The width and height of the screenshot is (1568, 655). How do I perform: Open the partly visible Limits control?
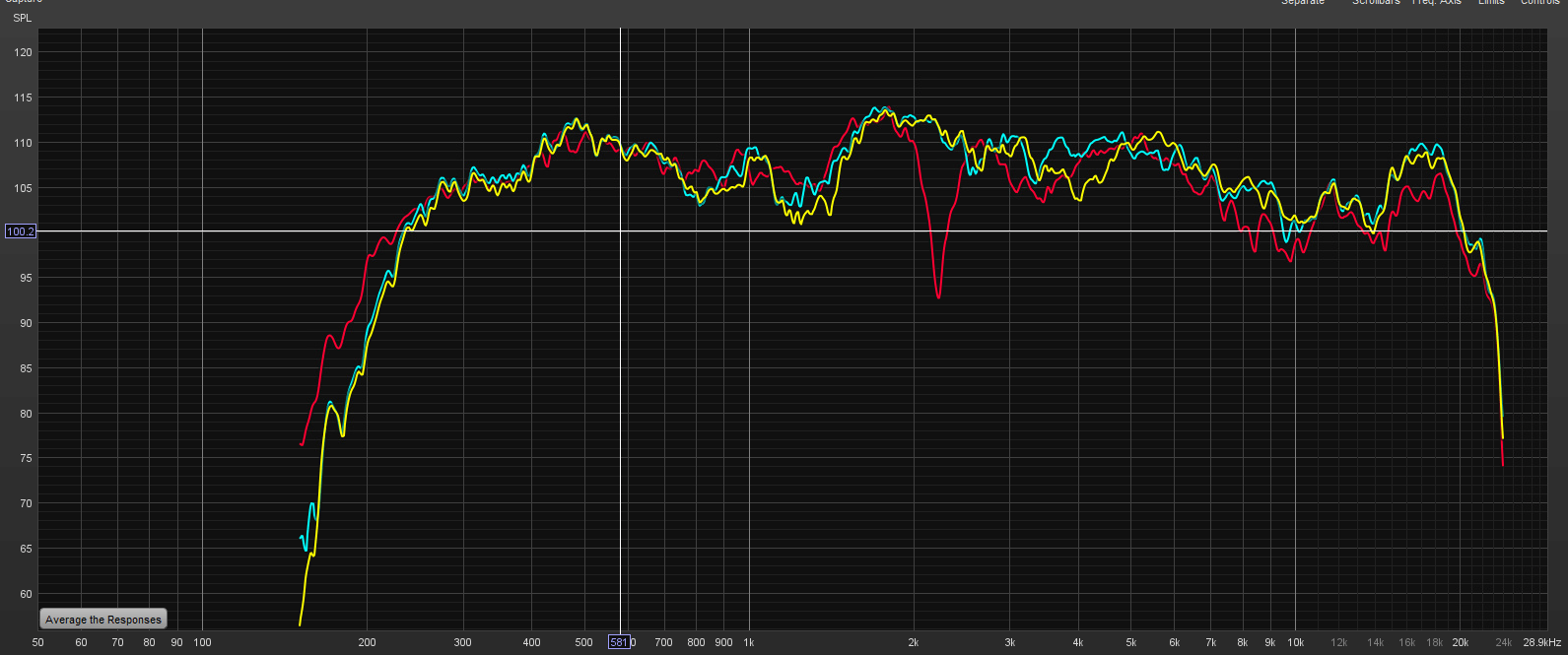pyautogui.click(x=1491, y=3)
